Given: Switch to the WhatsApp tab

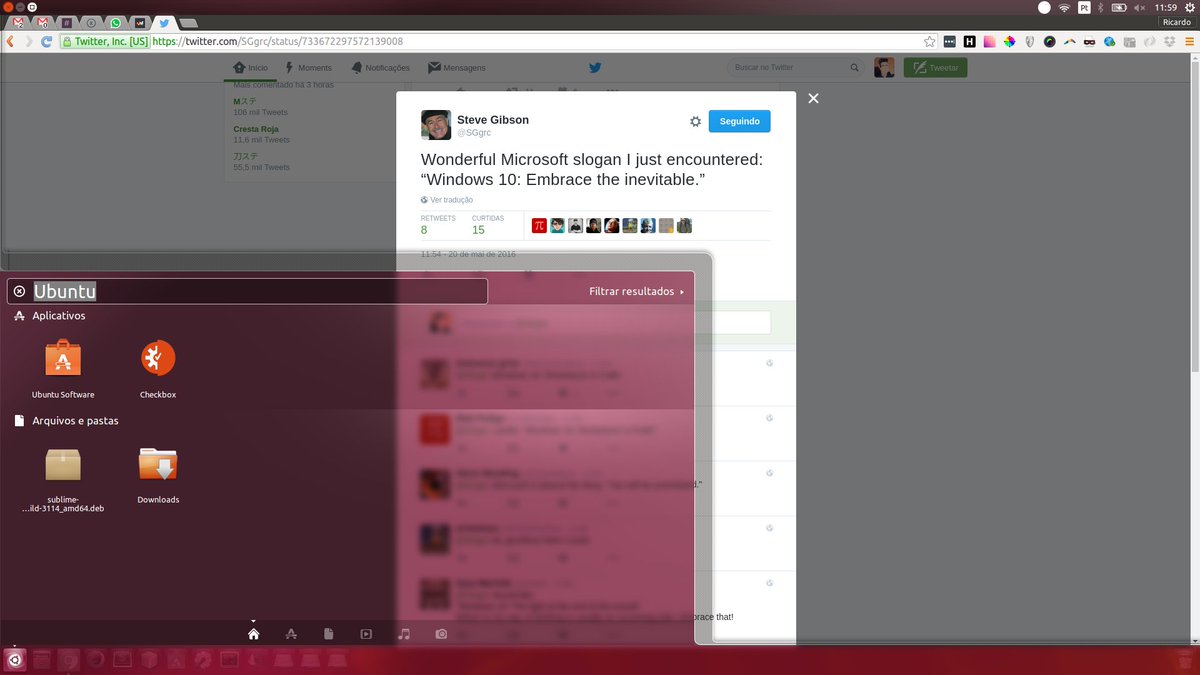Looking at the screenshot, I should 115,22.
